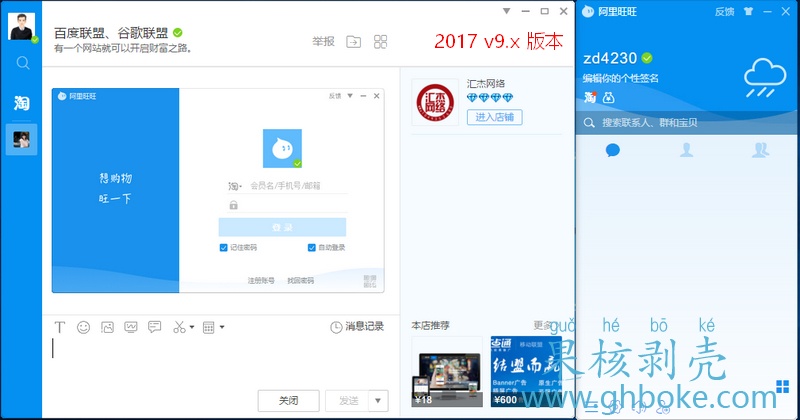The height and width of the screenshot is (420, 800).
Task: Open the four-square grid icon at bottom right
Action: 782,387
